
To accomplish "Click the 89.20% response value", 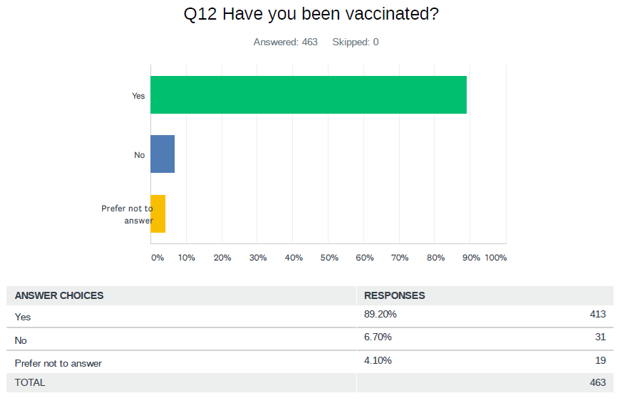I will coord(380,314).
